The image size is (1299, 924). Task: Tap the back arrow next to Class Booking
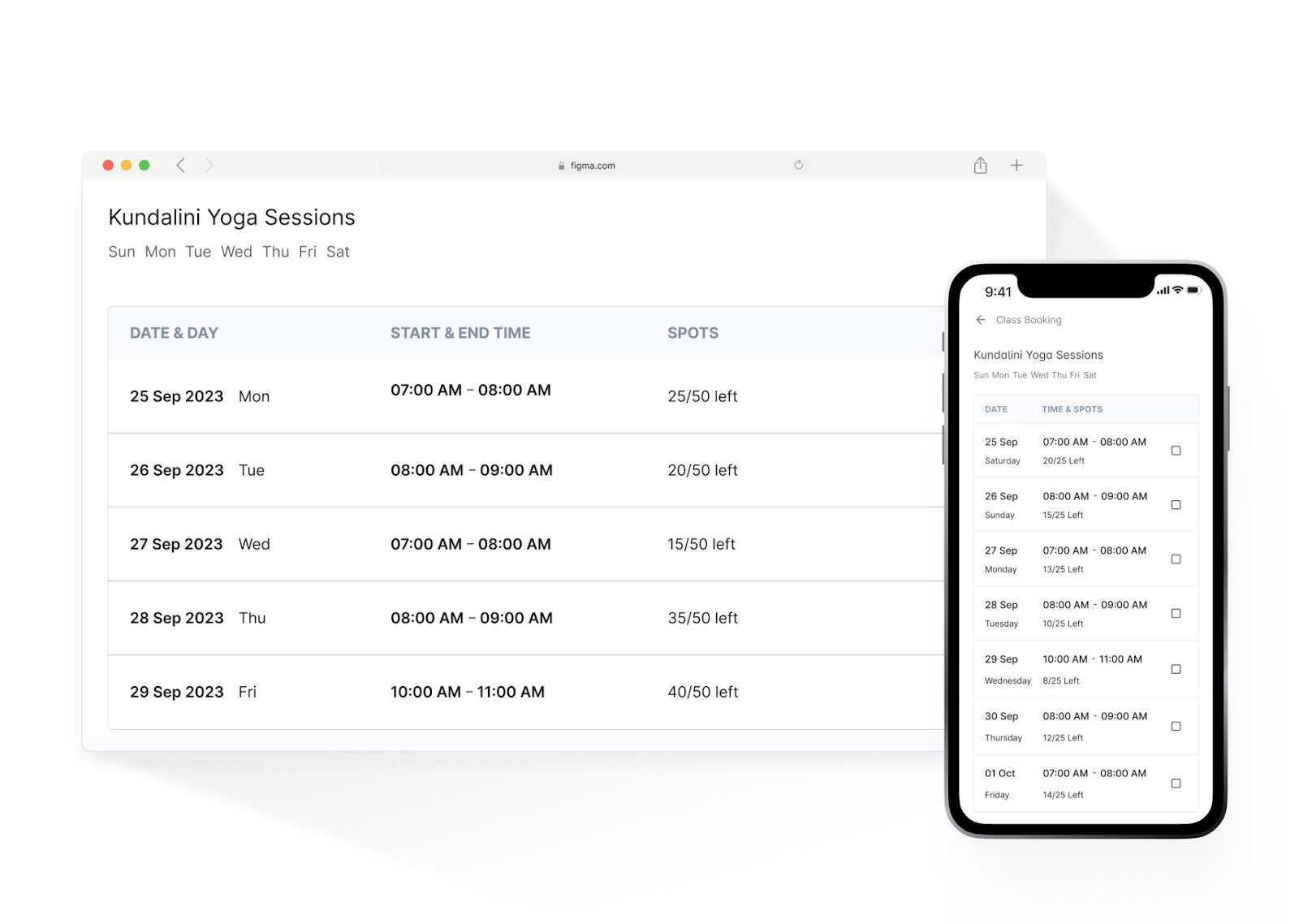[x=980, y=319]
